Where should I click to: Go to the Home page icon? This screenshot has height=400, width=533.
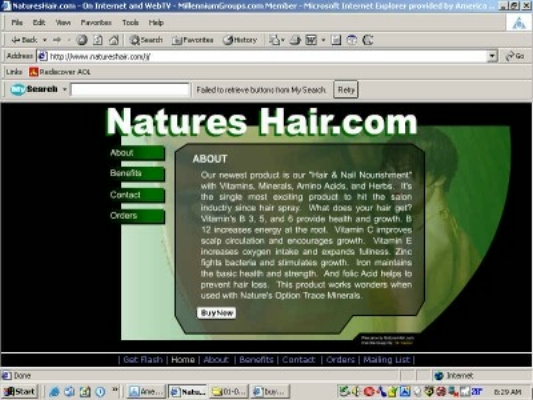[114, 40]
